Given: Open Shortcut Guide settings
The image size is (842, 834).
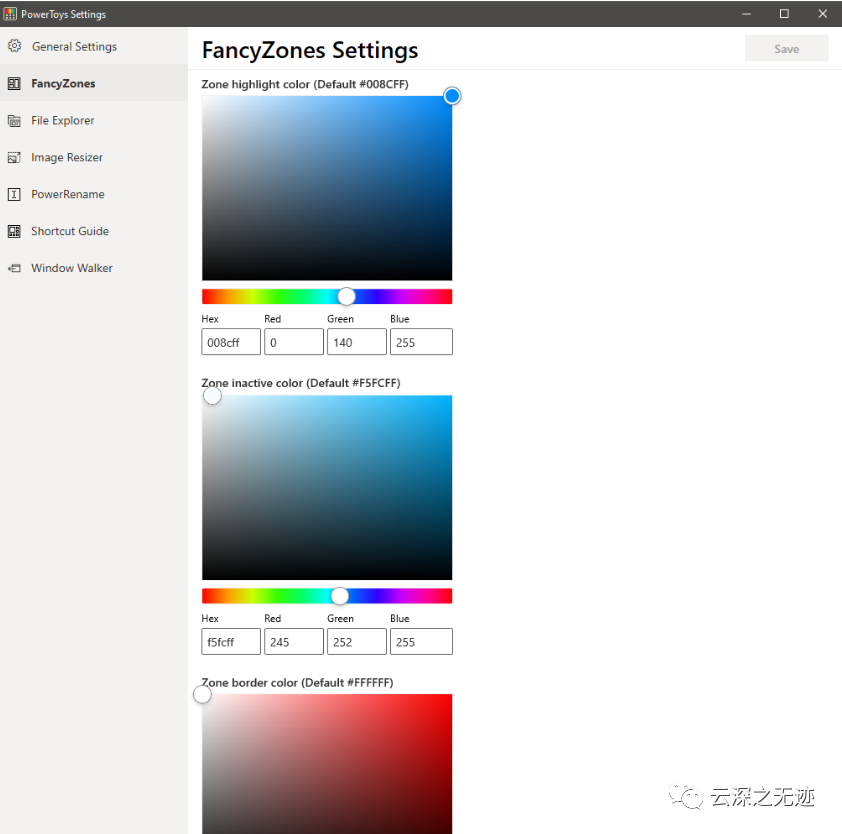Looking at the screenshot, I should click(94, 231).
